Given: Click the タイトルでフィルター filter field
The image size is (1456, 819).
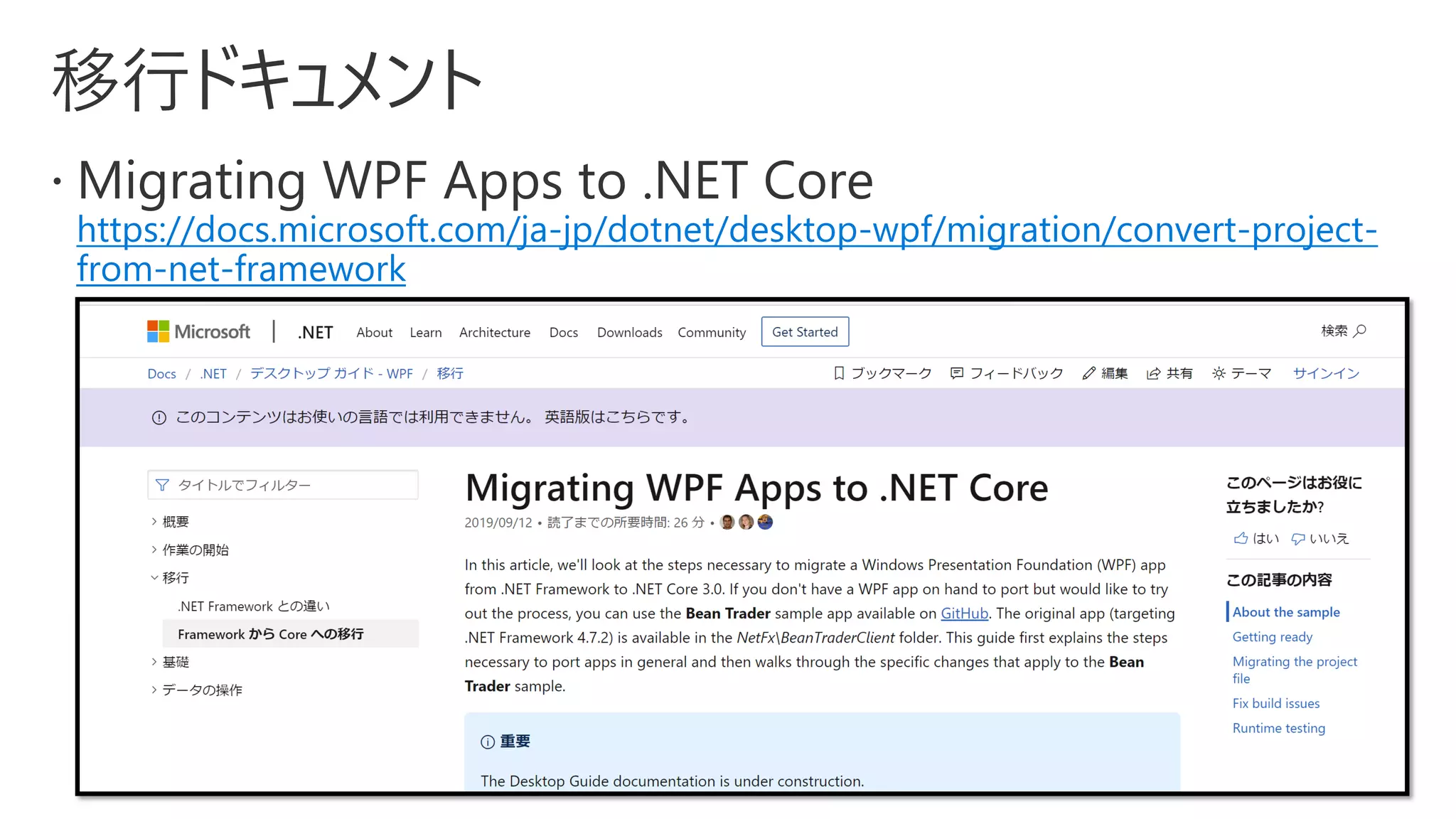Looking at the screenshot, I should (282, 485).
